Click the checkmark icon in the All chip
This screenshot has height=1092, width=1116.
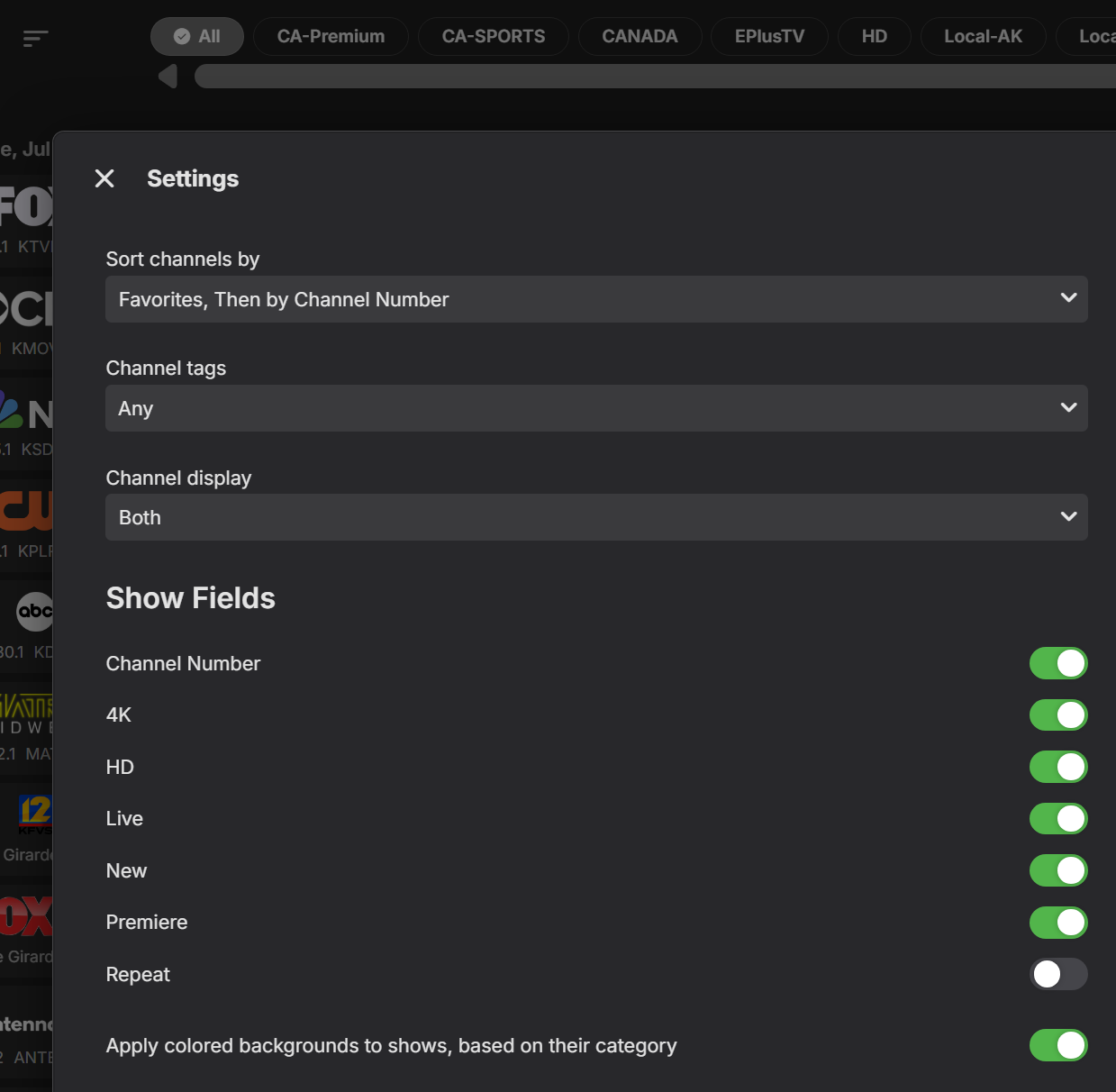click(182, 36)
